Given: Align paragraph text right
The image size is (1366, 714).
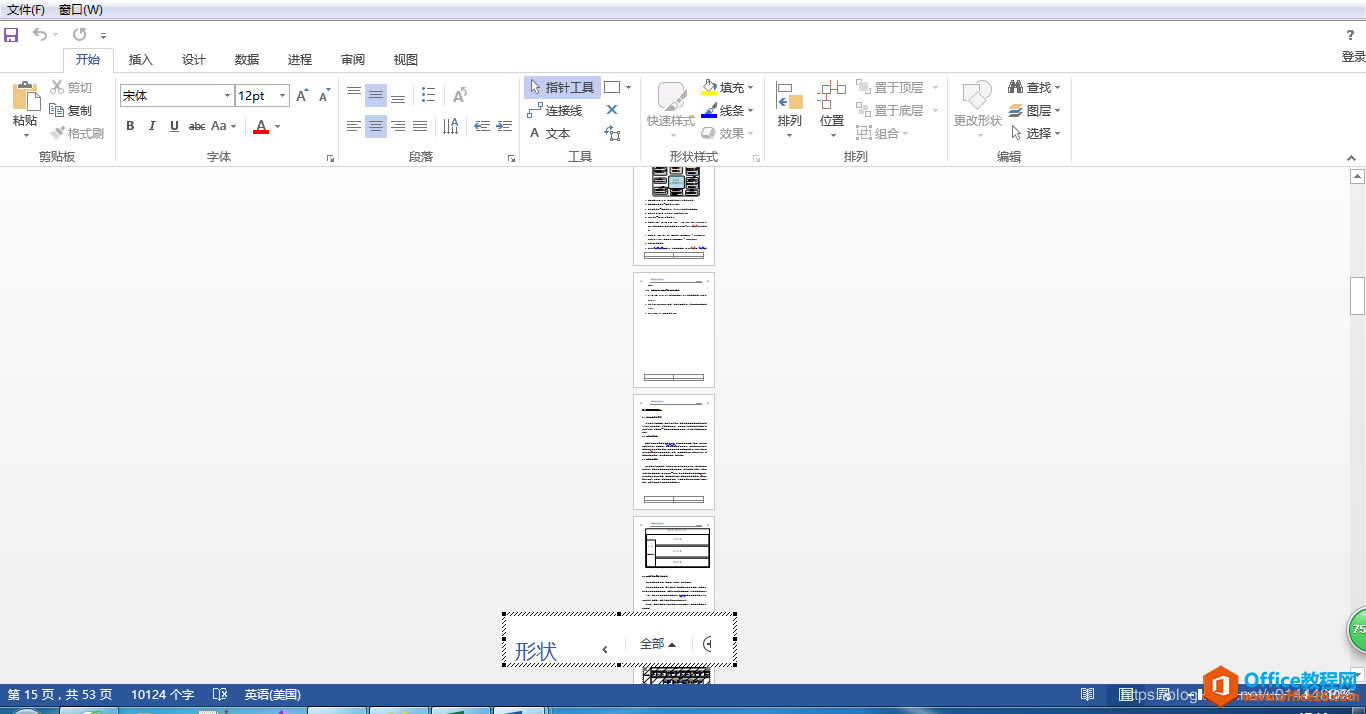Looking at the screenshot, I should tap(398, 126).
